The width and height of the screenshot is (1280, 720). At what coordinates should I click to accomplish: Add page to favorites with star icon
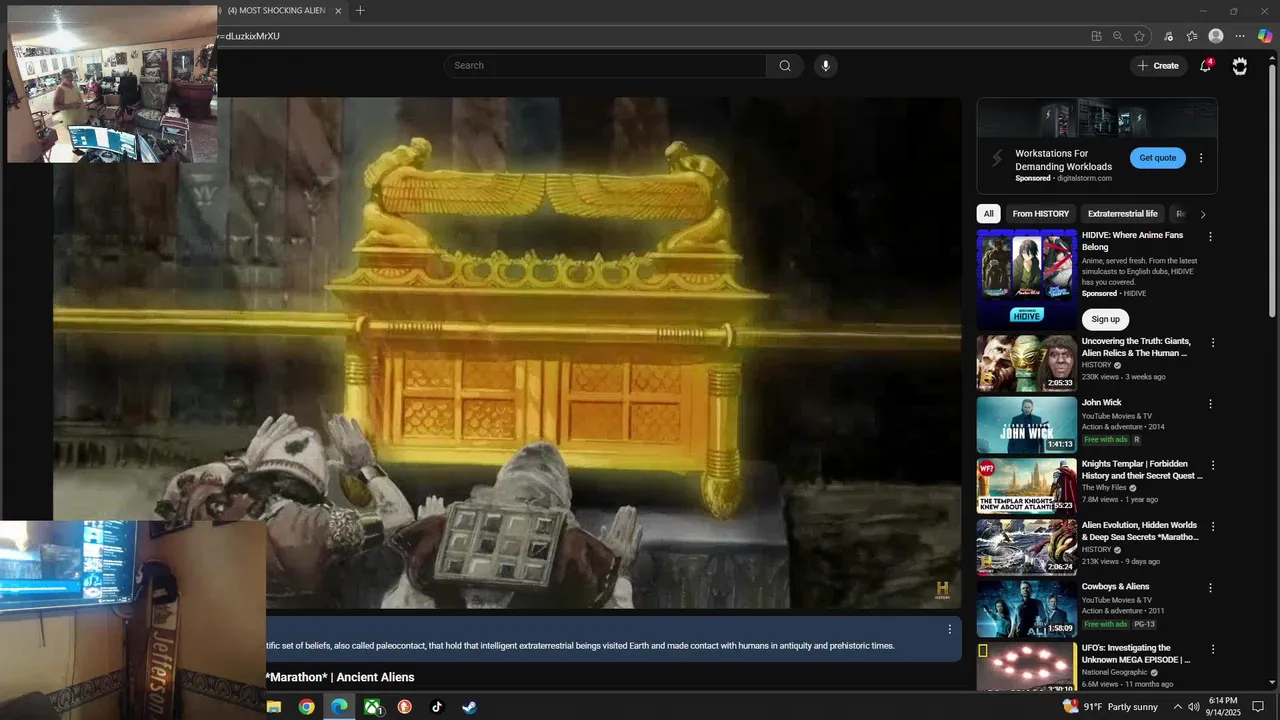1139,36
